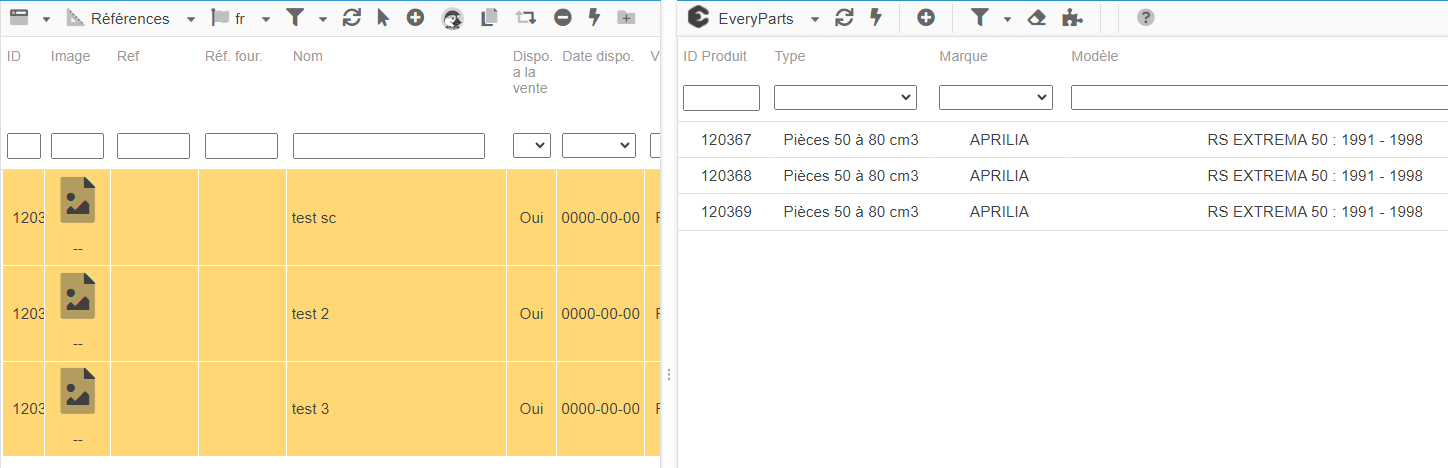
Task: Click the lightning bolt in the EveryParts toolbar
Action: [876, 17]
